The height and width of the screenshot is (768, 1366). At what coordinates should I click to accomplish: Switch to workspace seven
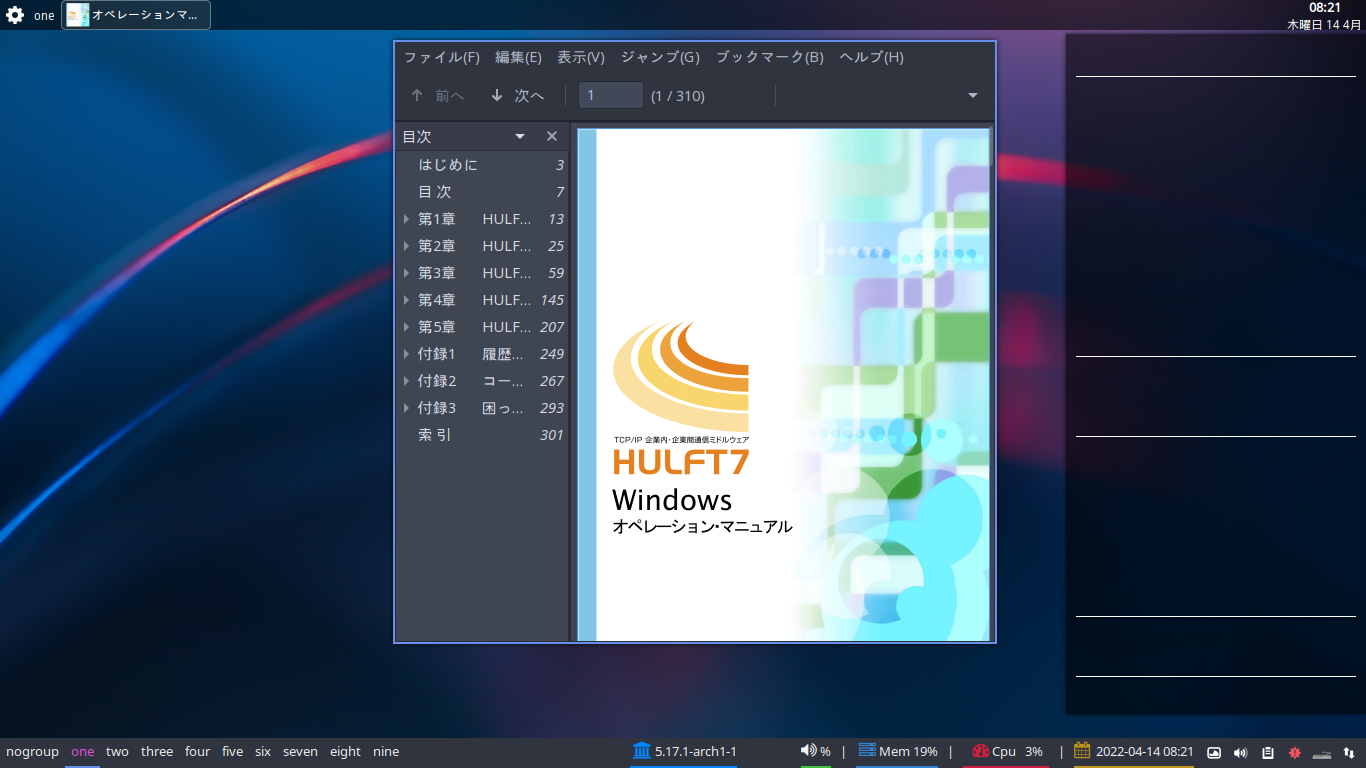point(300,751)
